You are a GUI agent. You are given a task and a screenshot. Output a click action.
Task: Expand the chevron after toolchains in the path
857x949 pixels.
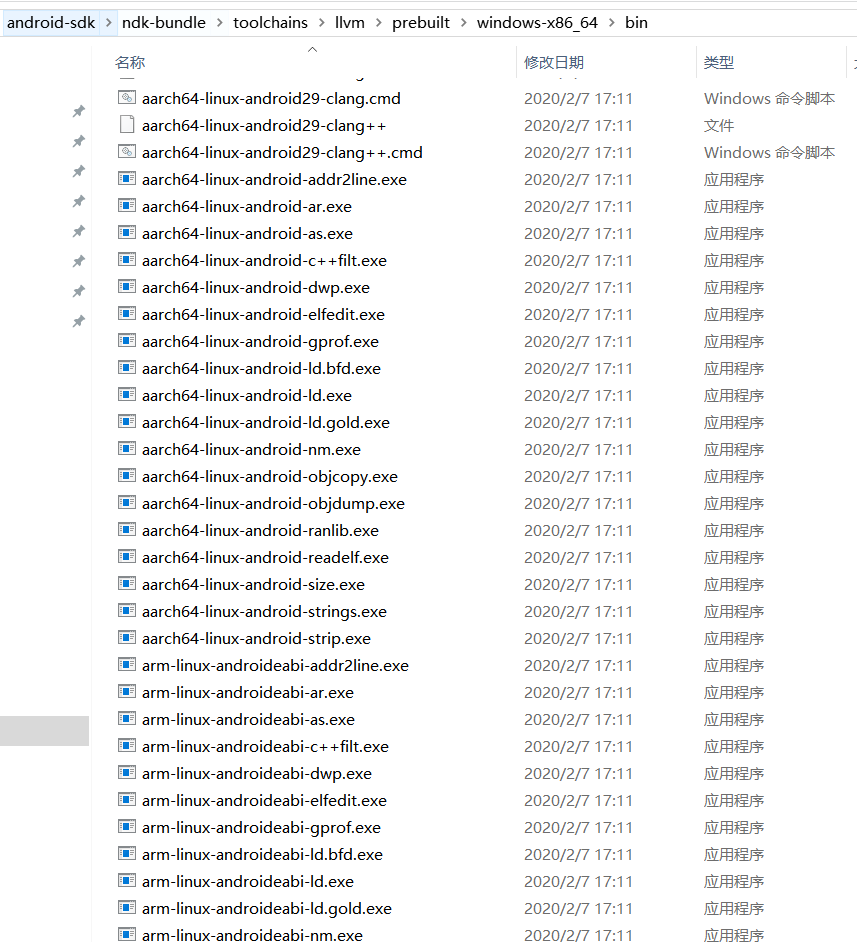point(321,23)
